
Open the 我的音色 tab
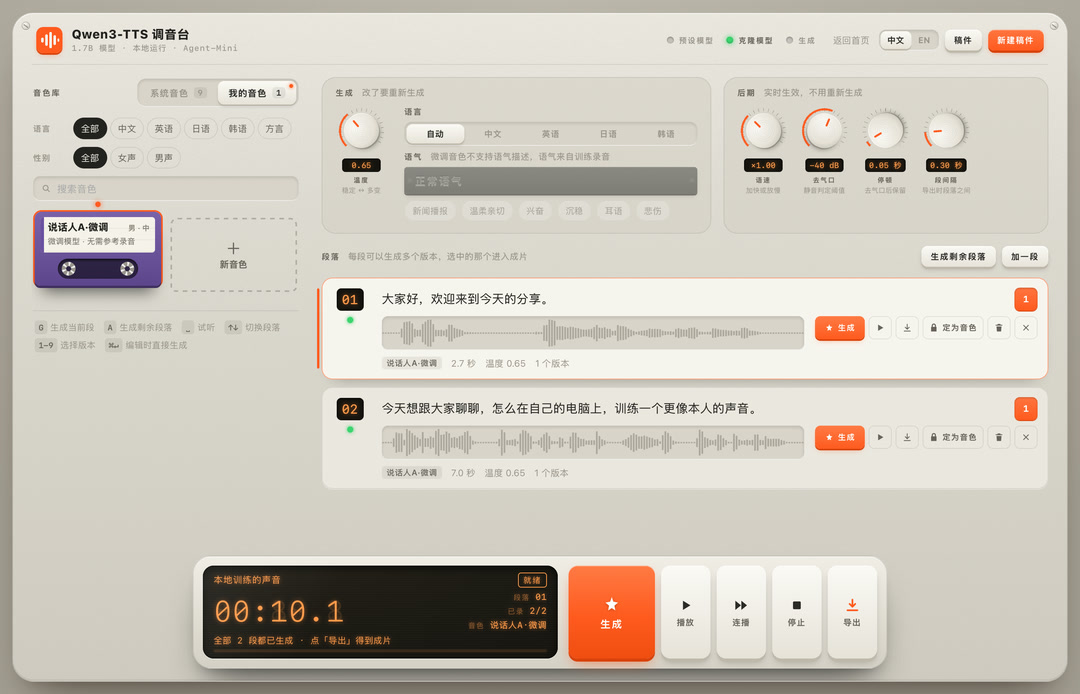[256, 93]
